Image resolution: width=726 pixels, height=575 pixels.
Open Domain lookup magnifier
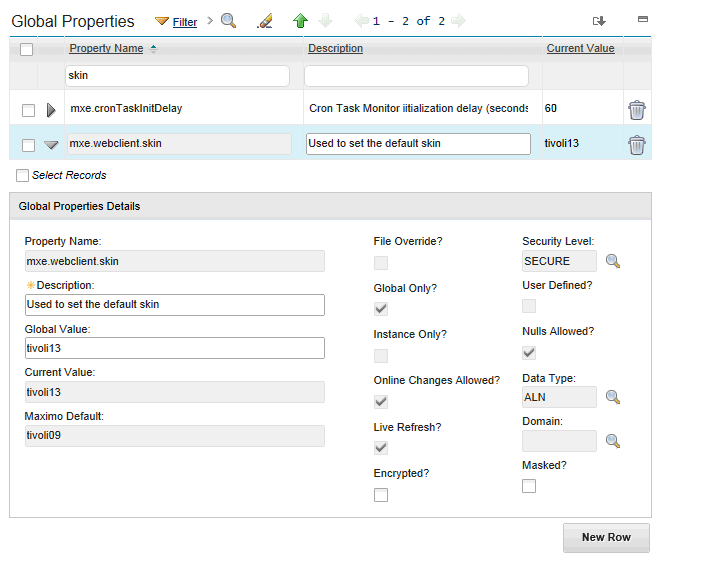(x=613, y=441)
